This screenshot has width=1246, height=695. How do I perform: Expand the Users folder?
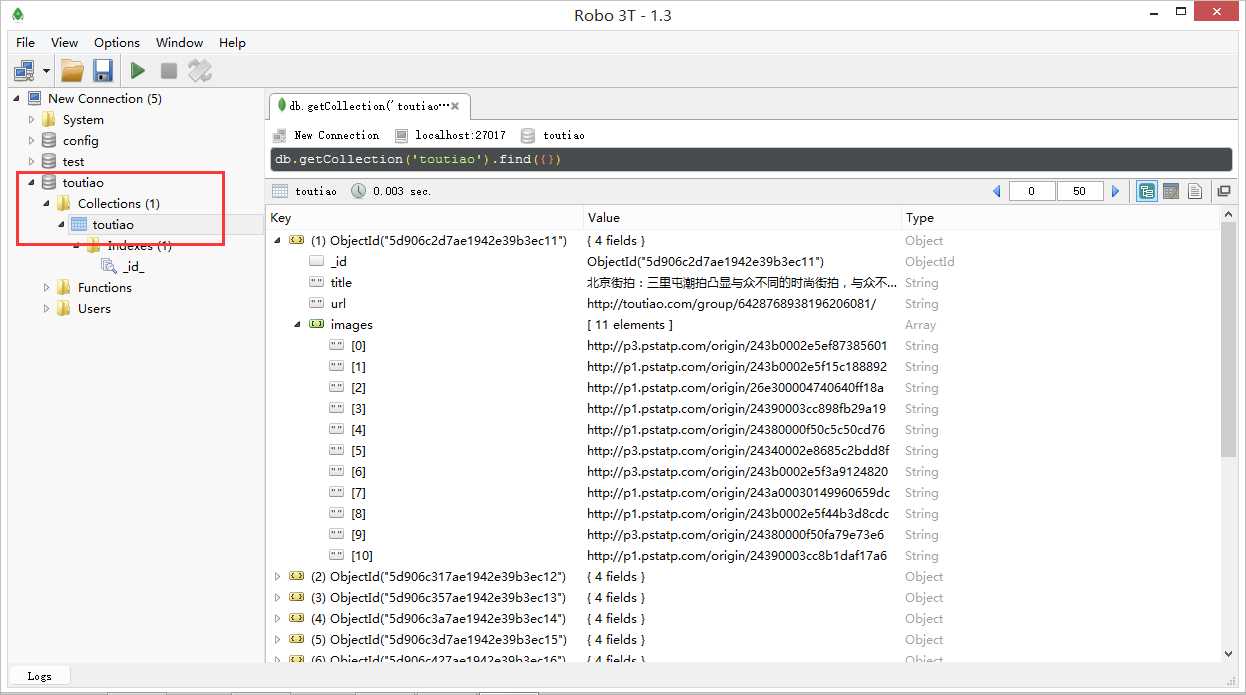point(46,308)
